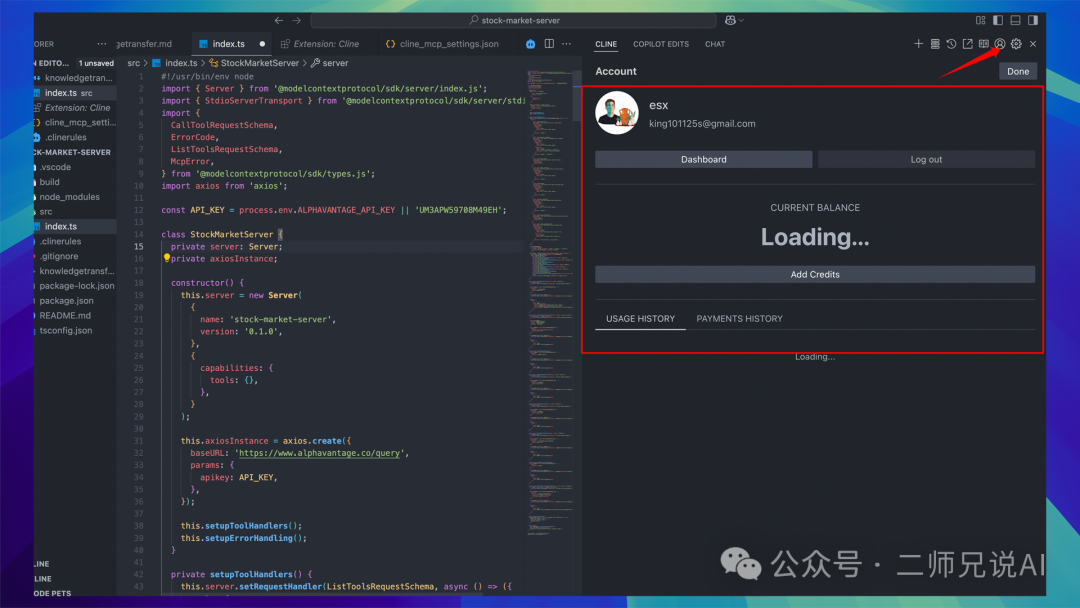
Task: Click the src breadcrumb segment
Action: (x=134, y=63)
